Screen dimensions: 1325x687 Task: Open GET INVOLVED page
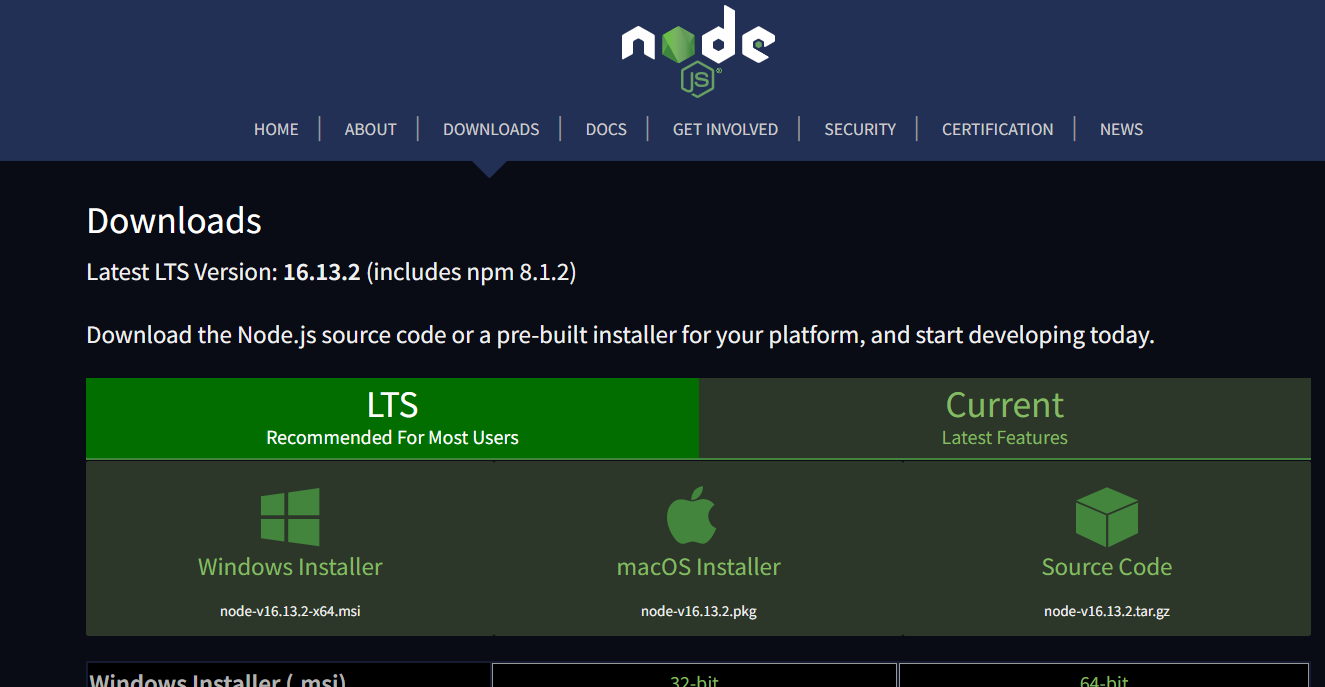(x=725, y=129)
